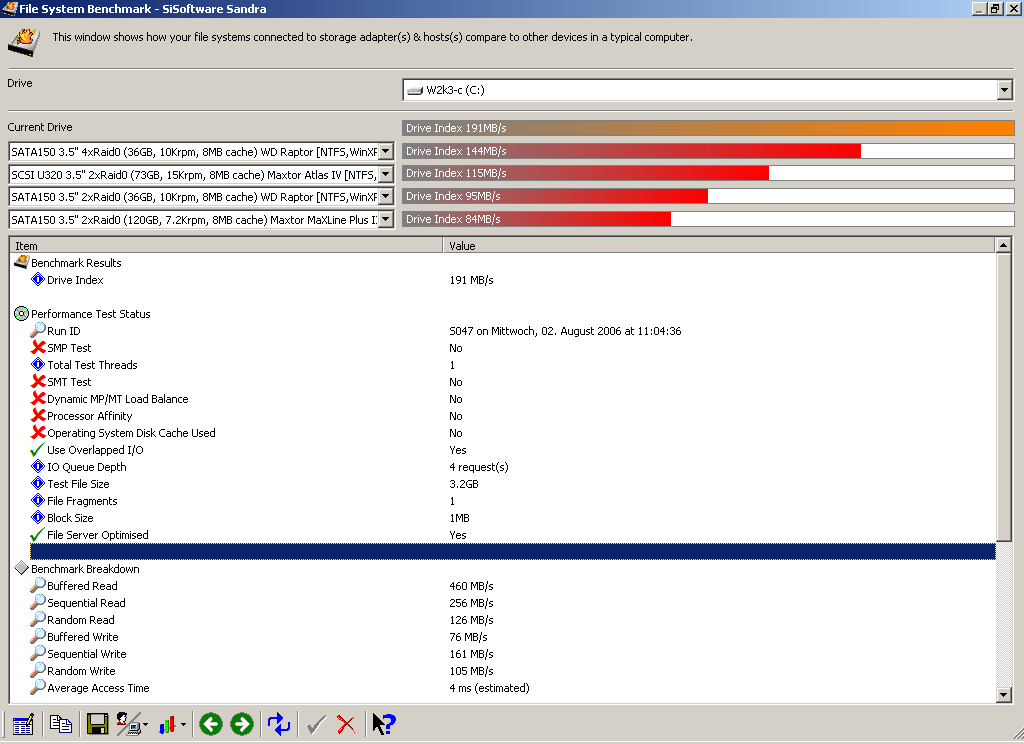Select the Sequential Write row

pos(503,653)
